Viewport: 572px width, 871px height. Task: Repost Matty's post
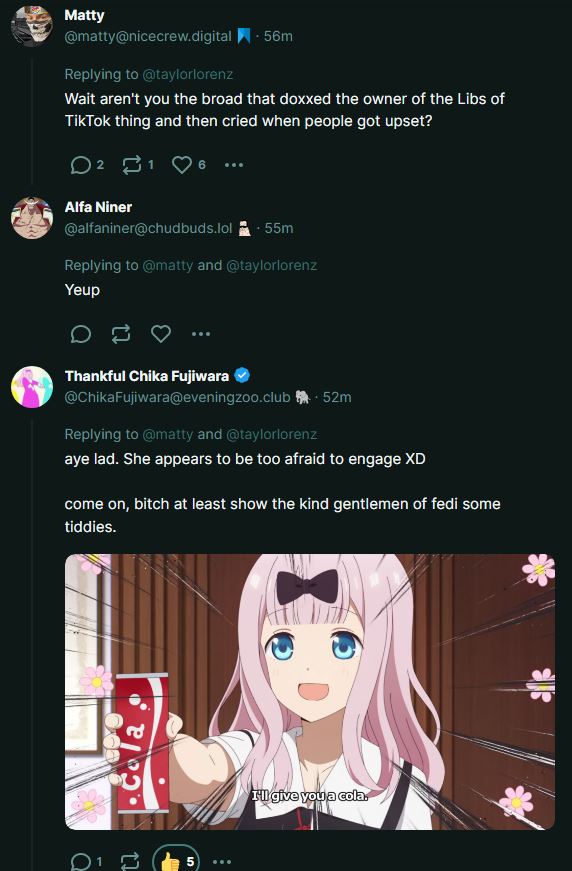(132, 165)
